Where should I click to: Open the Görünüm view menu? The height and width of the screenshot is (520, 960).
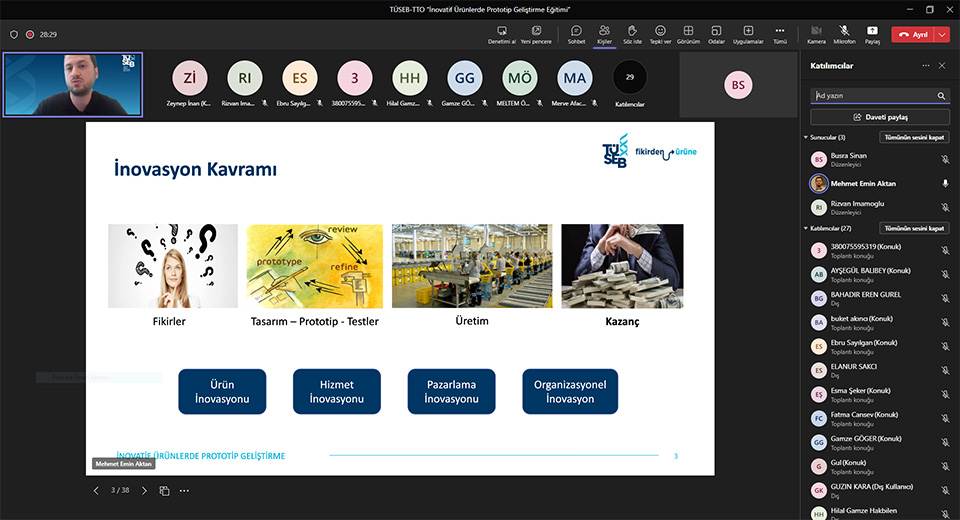[688, 34]
